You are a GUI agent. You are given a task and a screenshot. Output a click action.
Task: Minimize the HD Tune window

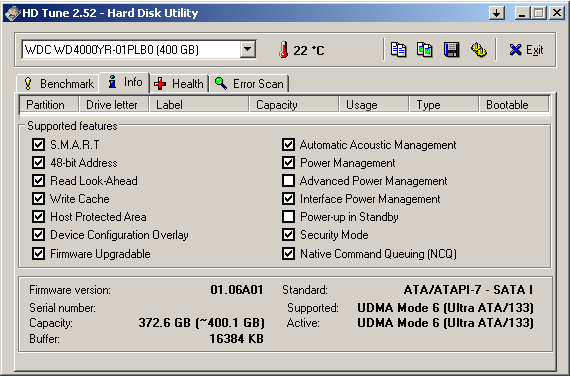[x=522, y=13]
